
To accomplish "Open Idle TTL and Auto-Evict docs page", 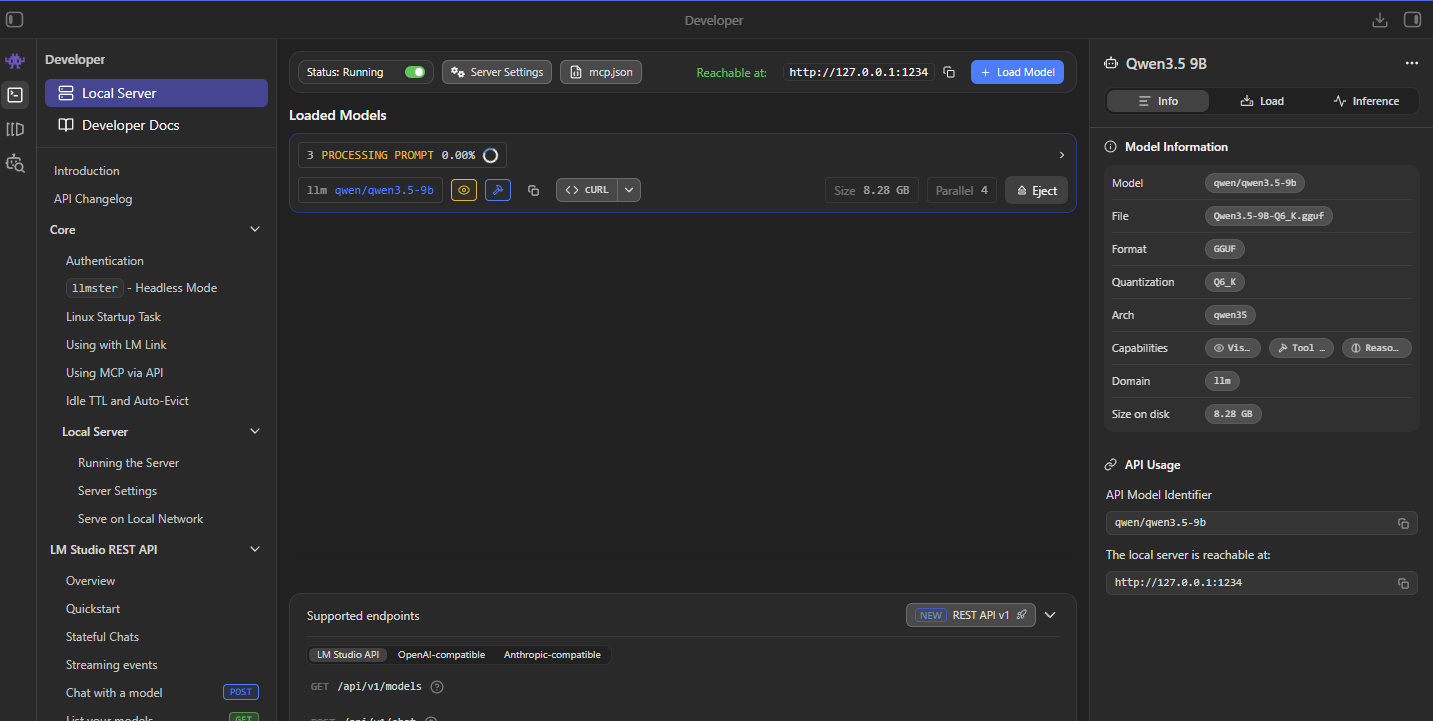I will (x=127, y=401).
